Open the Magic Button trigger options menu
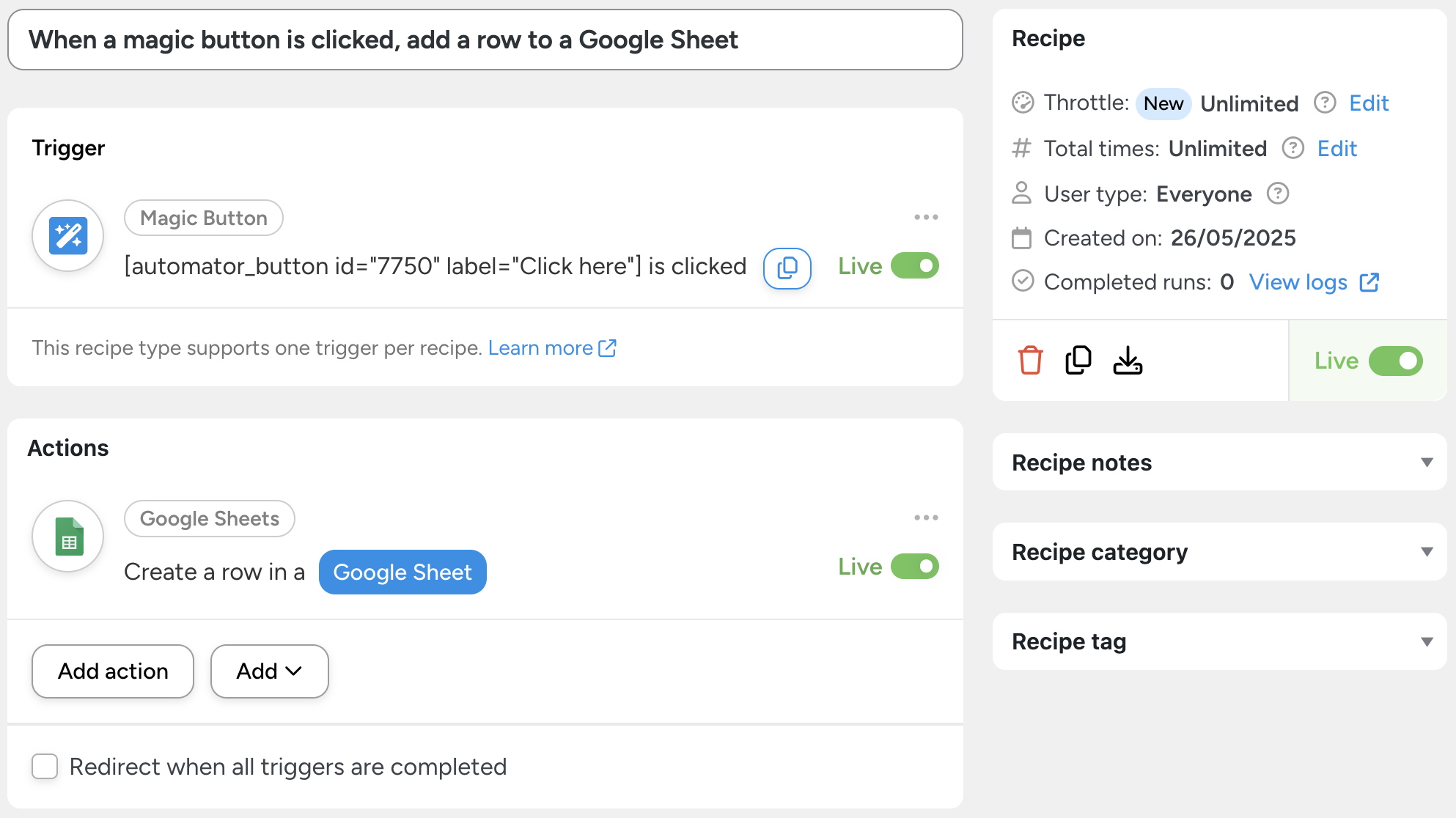The width and height of the screenshot is (1456, 818). click(926, 218)
